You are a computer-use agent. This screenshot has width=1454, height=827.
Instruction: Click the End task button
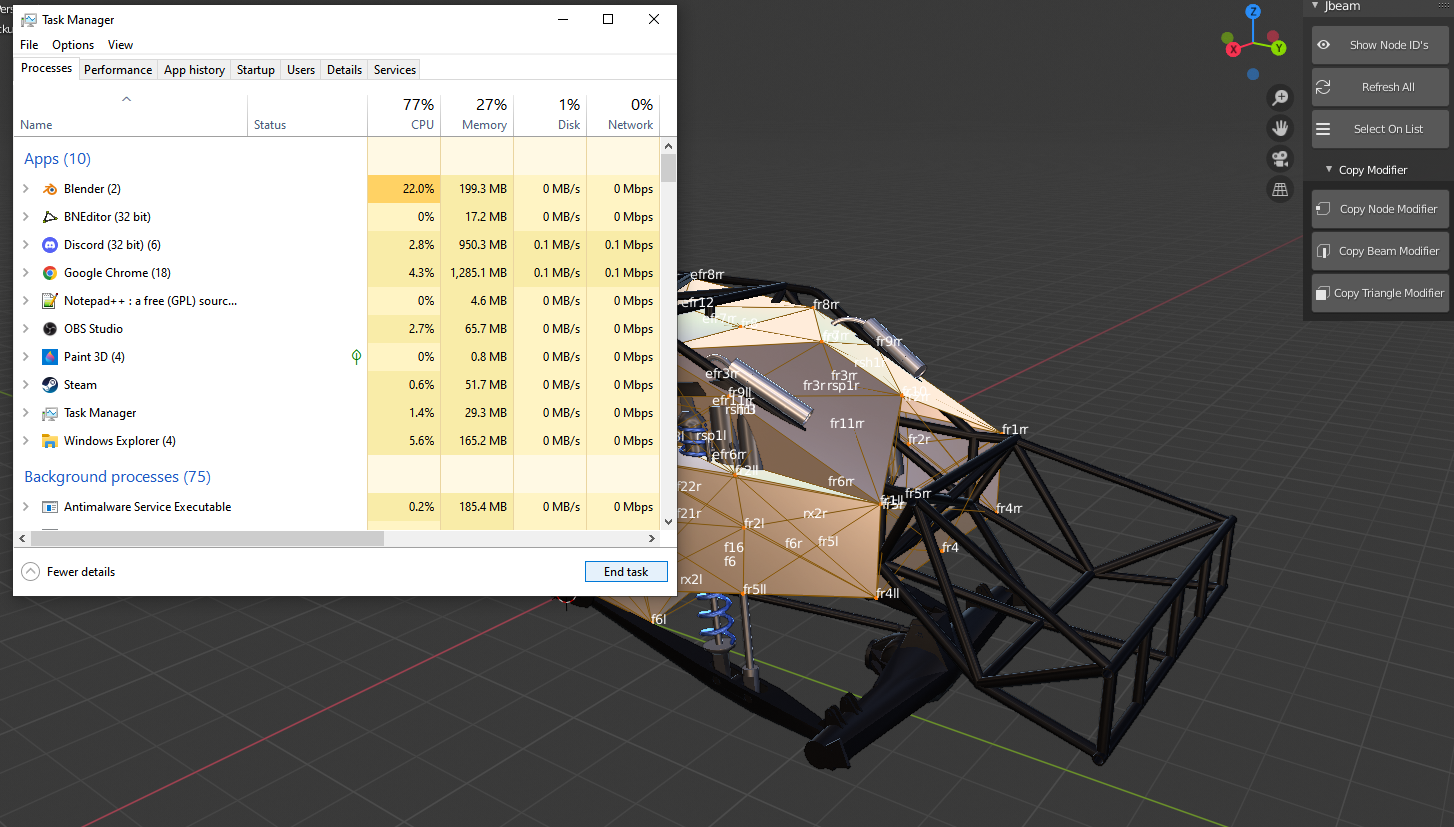(x=626, y=572)
